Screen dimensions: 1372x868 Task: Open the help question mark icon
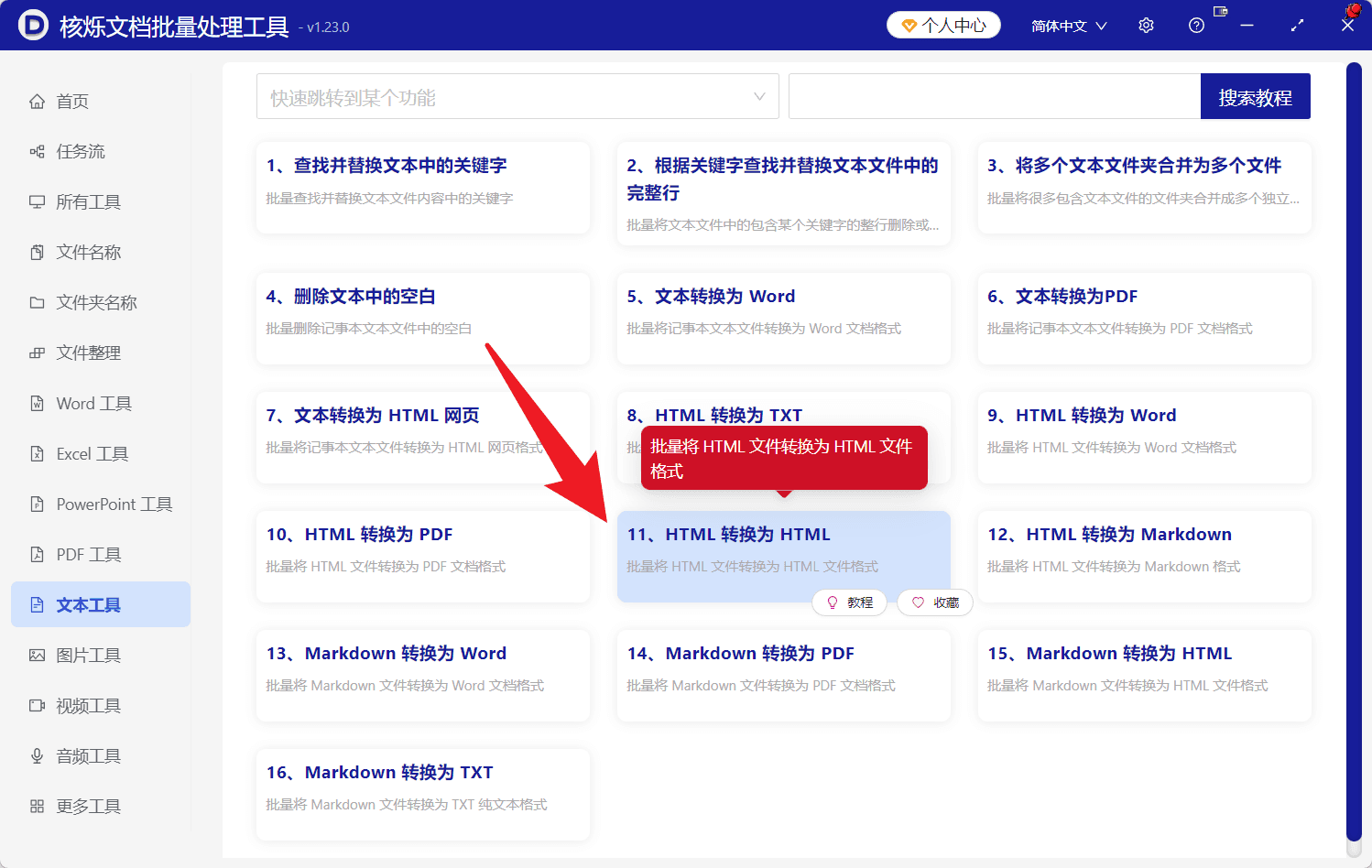pyautogui.click(x=1196, y=26)
